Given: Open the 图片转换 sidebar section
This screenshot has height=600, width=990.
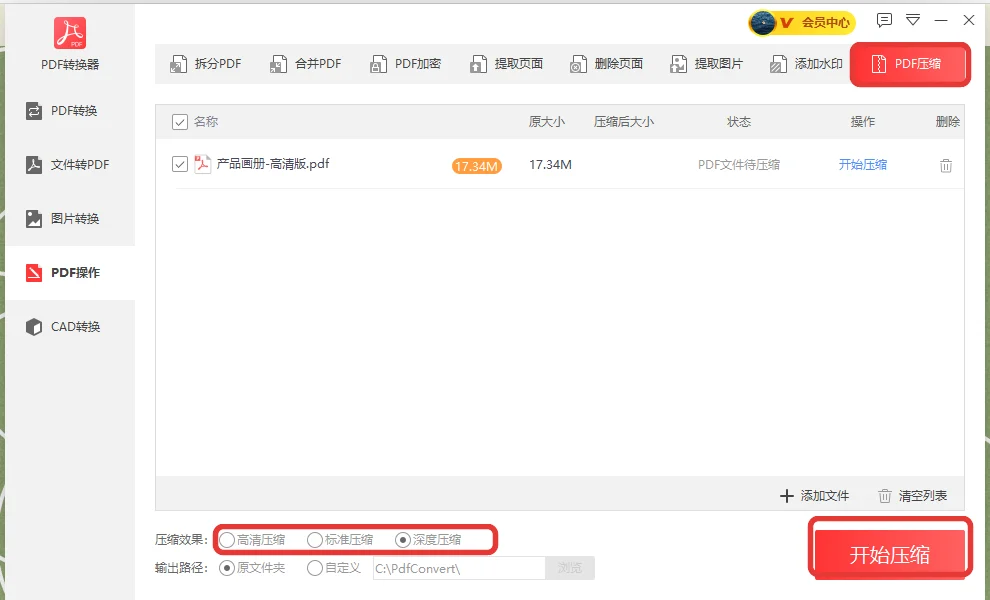Looking at the screenshot, I should point(70,219).
